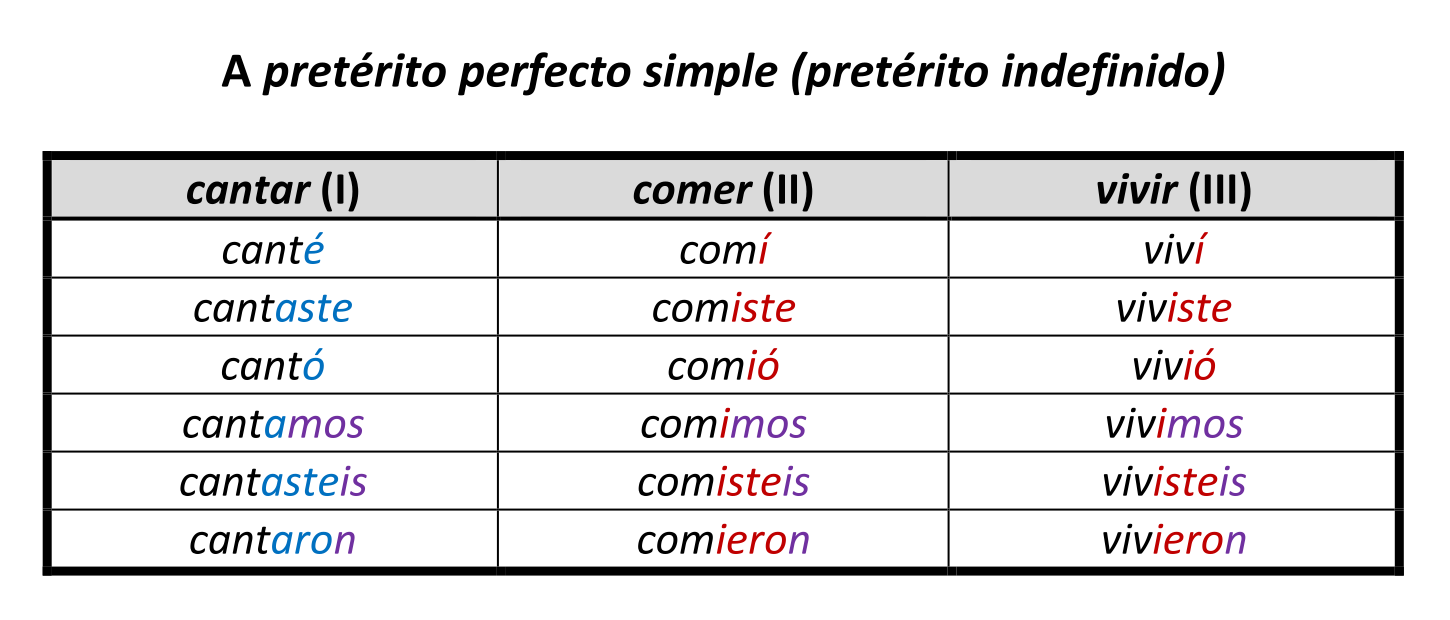Select the "cantó" conjugation cell
1450x620 pixels.
click(272, 366)
